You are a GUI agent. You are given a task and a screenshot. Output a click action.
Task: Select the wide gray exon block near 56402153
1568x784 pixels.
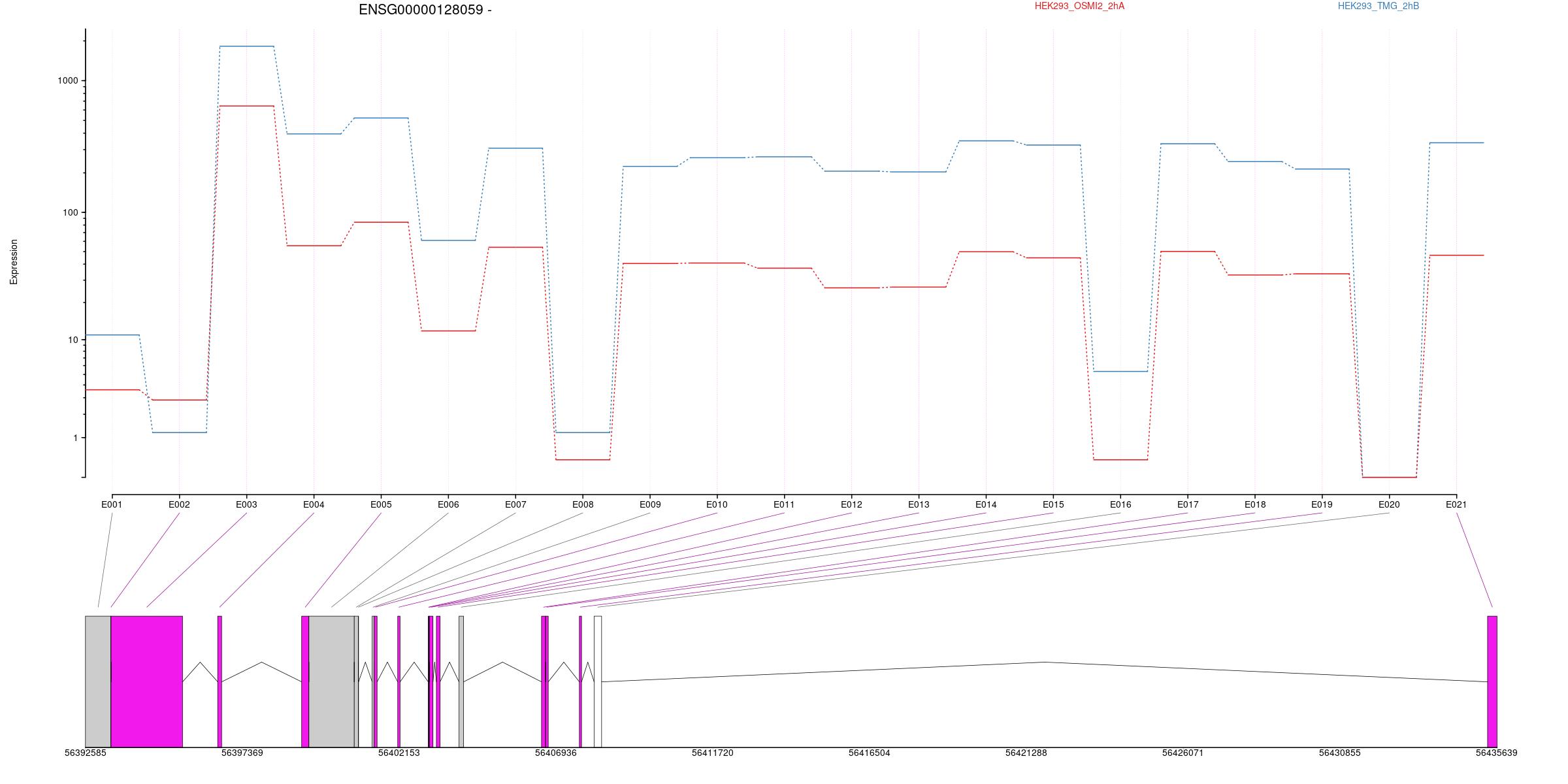coord(331,681)
